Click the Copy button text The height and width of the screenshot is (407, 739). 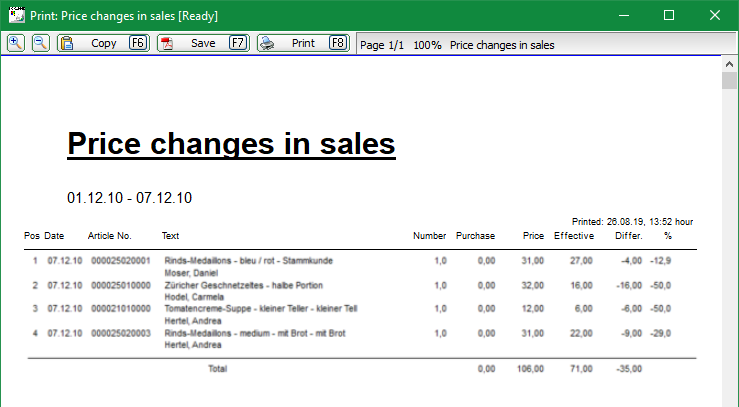(104, 43)
